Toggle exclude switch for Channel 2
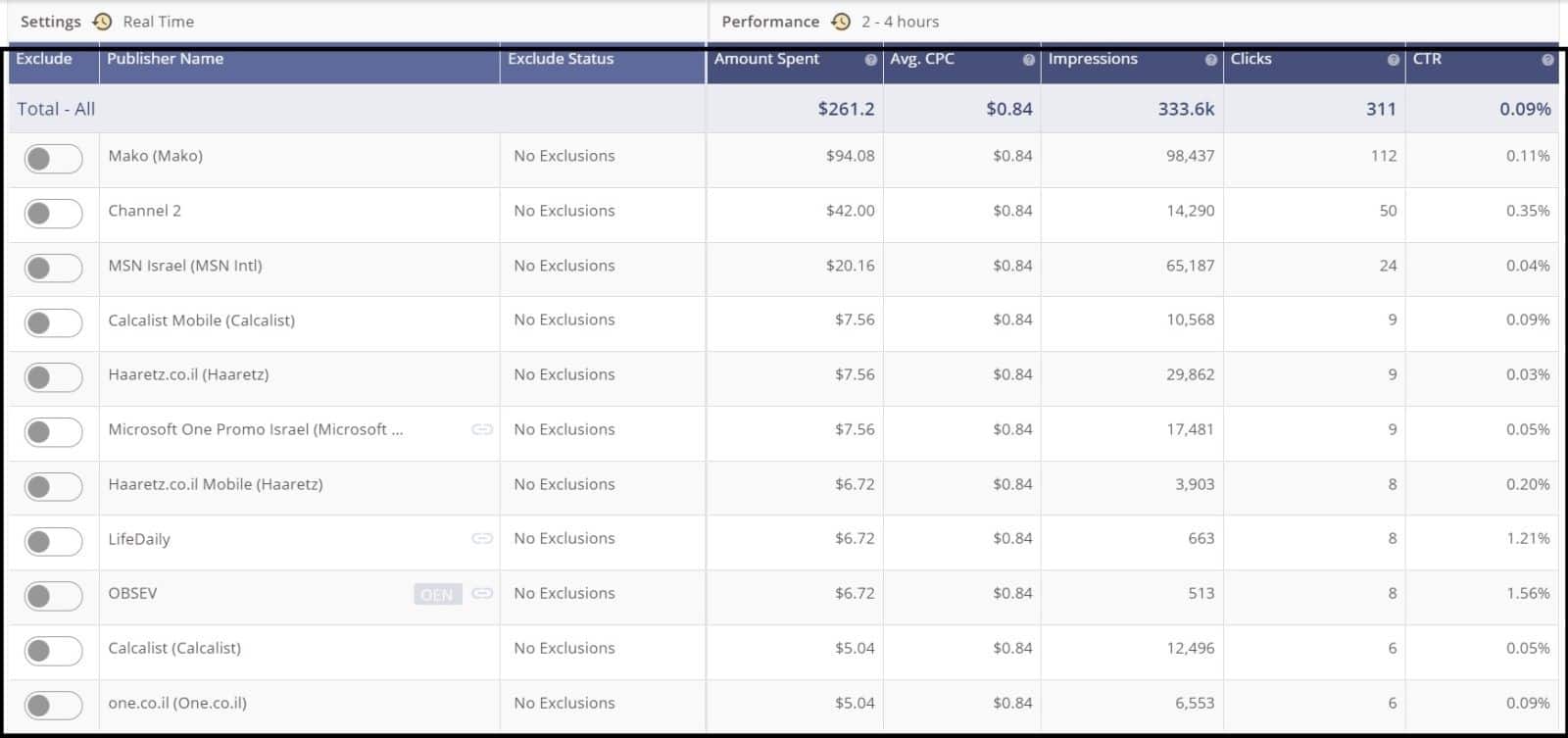Screen dimensions: 1568x738 (x=53, y=214)
